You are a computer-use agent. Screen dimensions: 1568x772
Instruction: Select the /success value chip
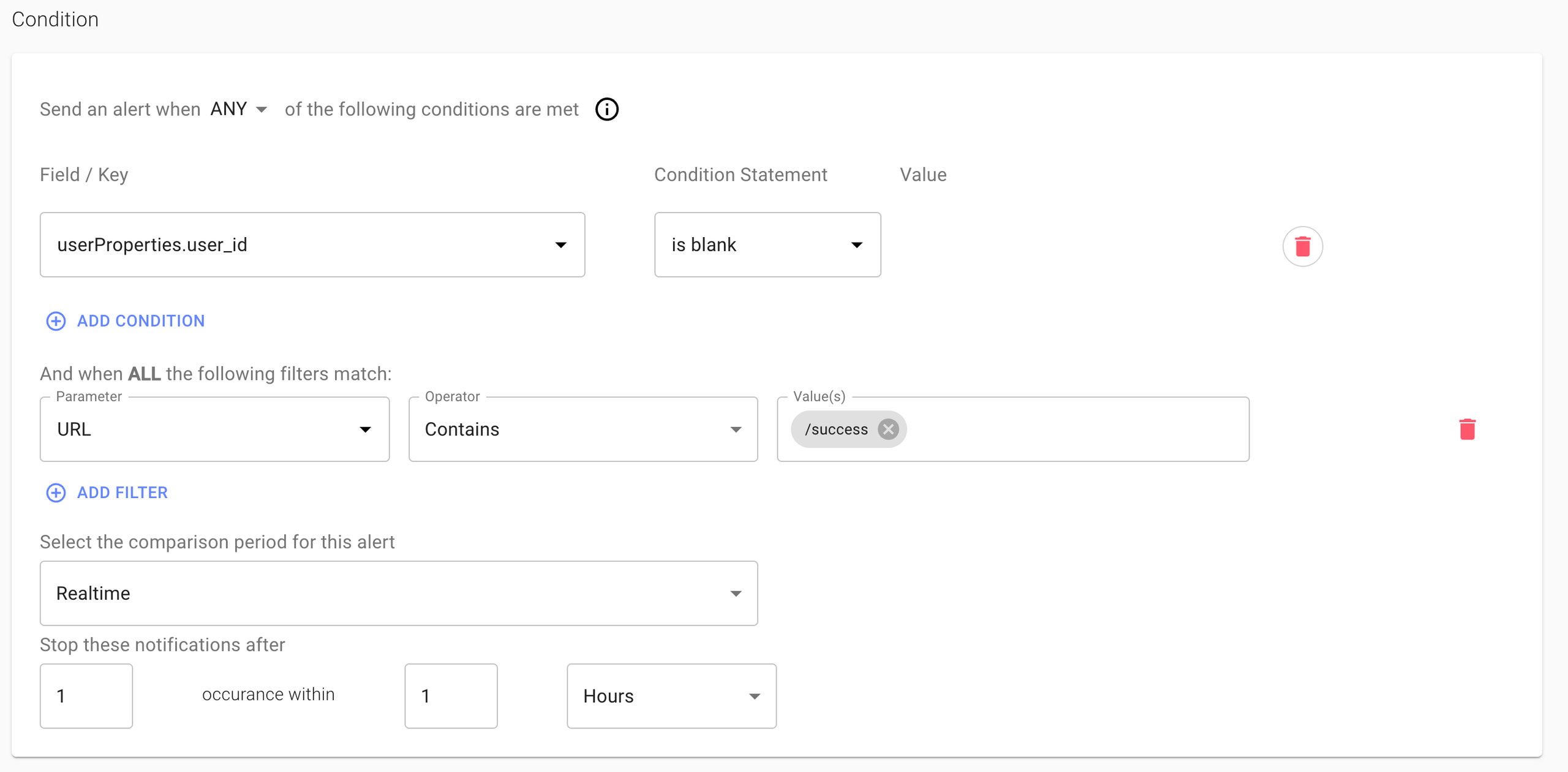(x=837, y=429)
